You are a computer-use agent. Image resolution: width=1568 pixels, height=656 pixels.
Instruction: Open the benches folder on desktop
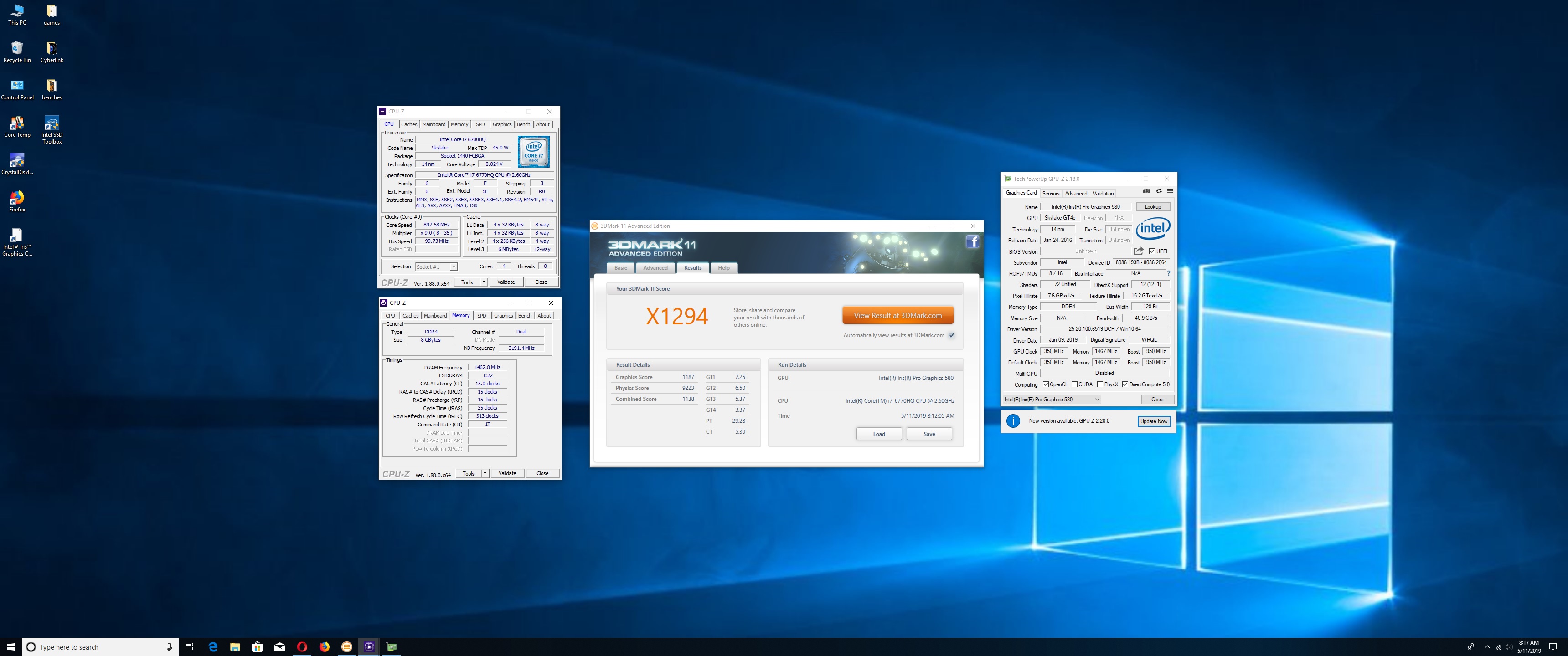point(52,90)
